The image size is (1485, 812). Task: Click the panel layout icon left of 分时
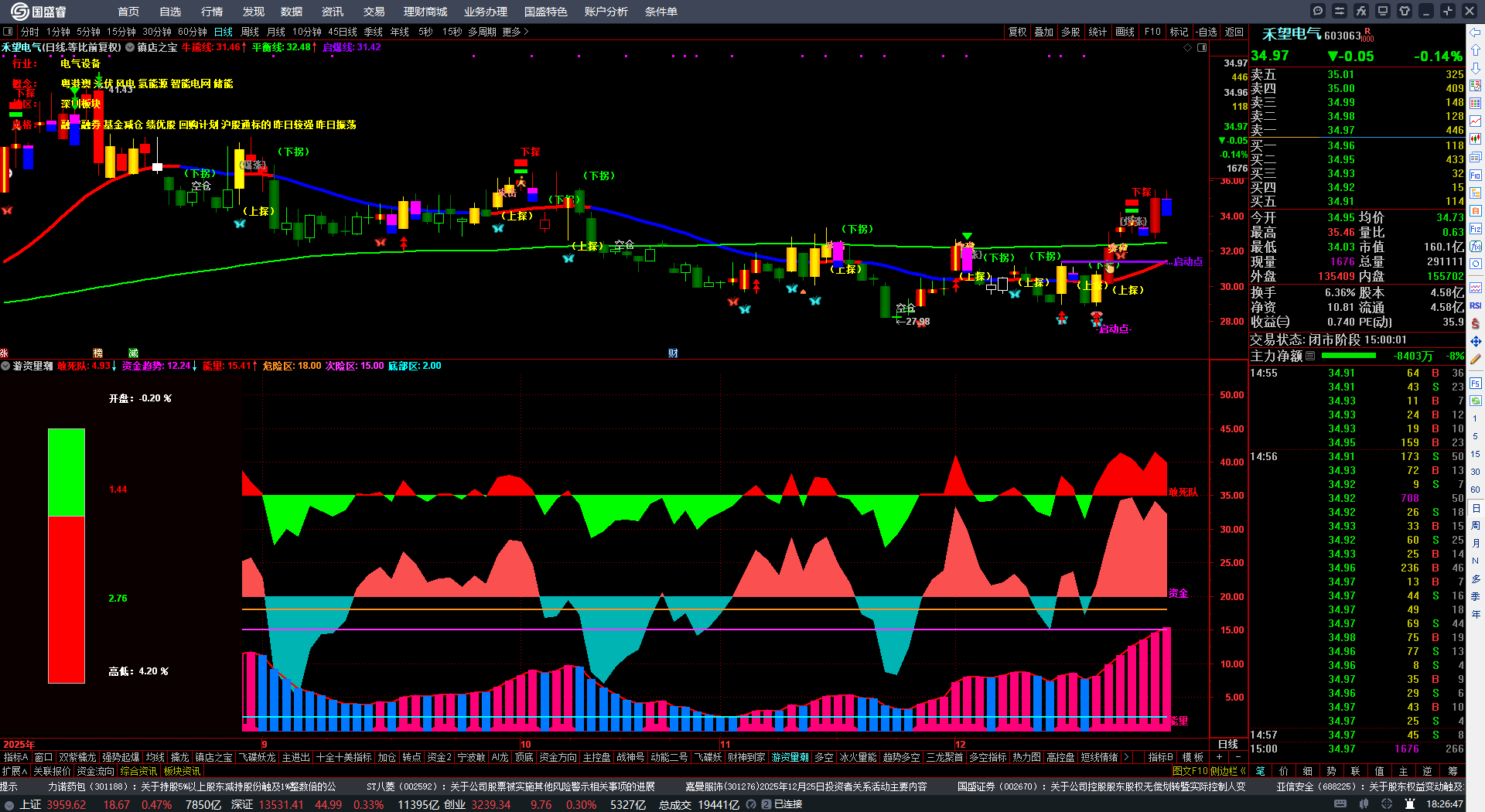point(8,32)
